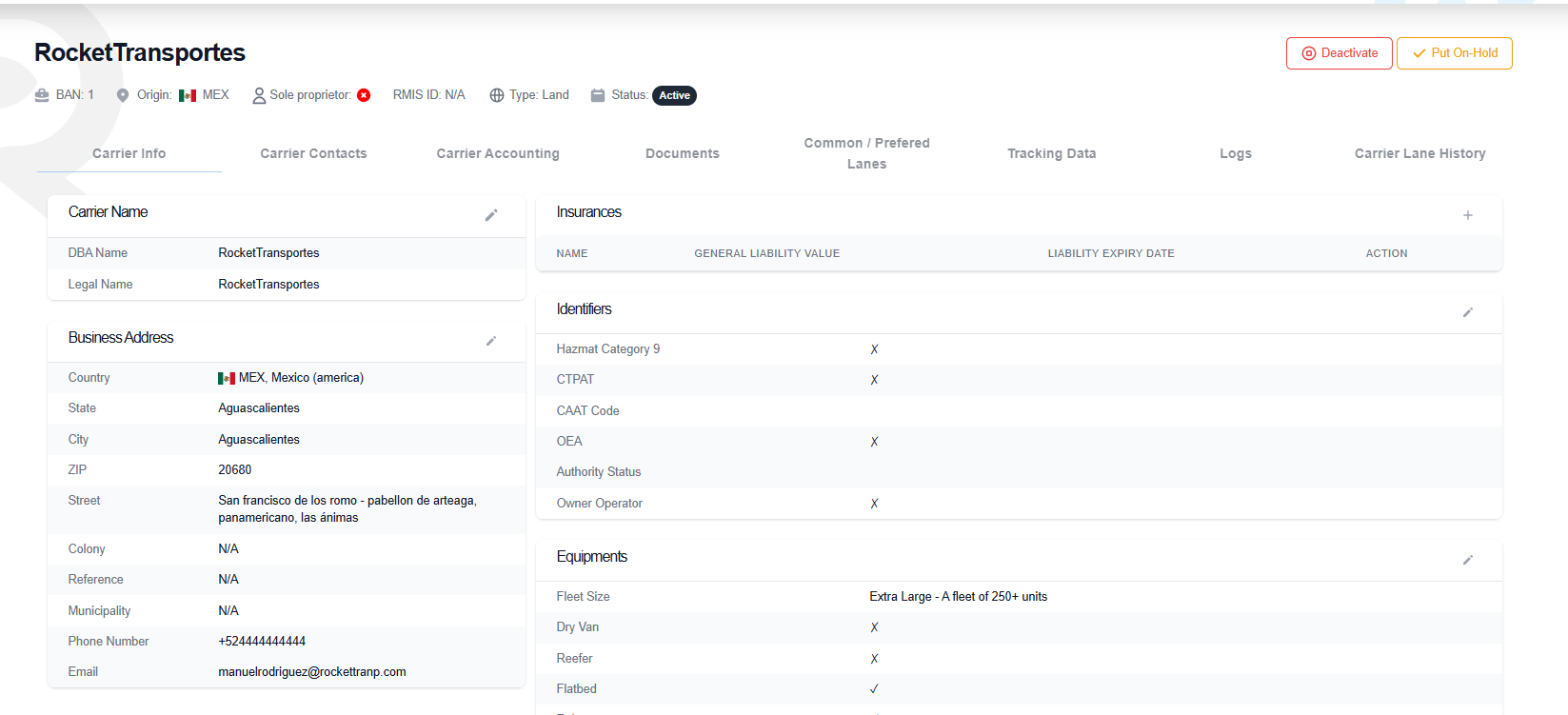
Task: Edit Carrier Name with pencil icon
Action: pos(491,215)
